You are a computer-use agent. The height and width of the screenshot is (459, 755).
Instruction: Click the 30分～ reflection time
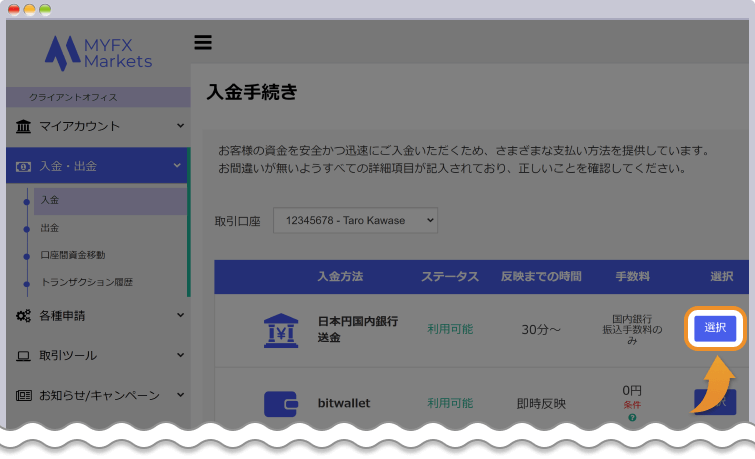pos(541,330)
